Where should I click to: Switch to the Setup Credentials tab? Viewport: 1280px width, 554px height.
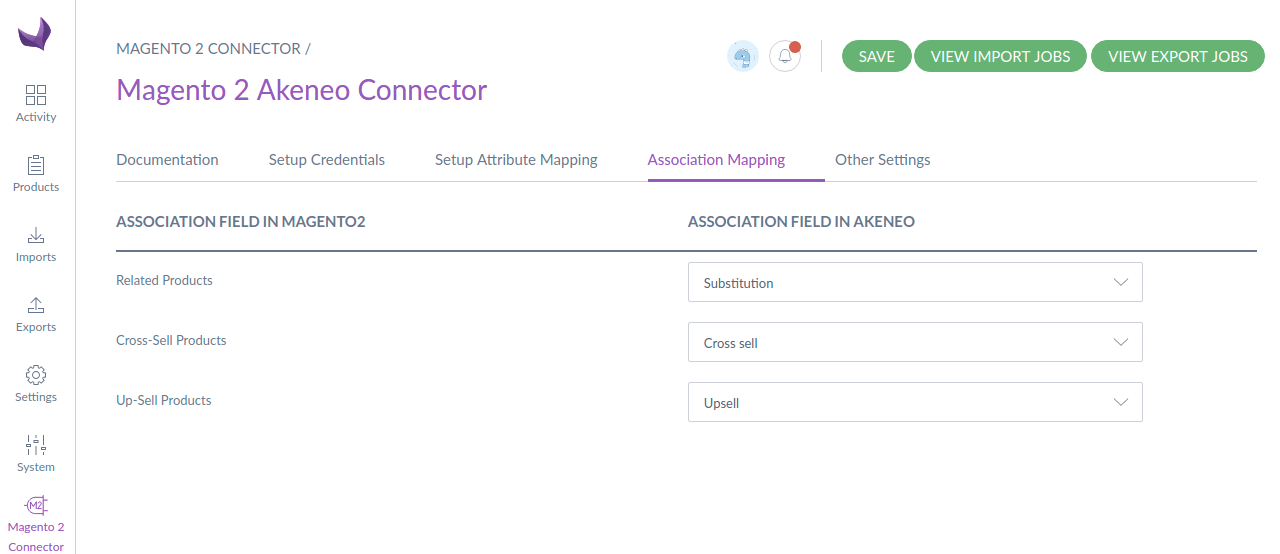pyautogui.click(x=326, y=160)
